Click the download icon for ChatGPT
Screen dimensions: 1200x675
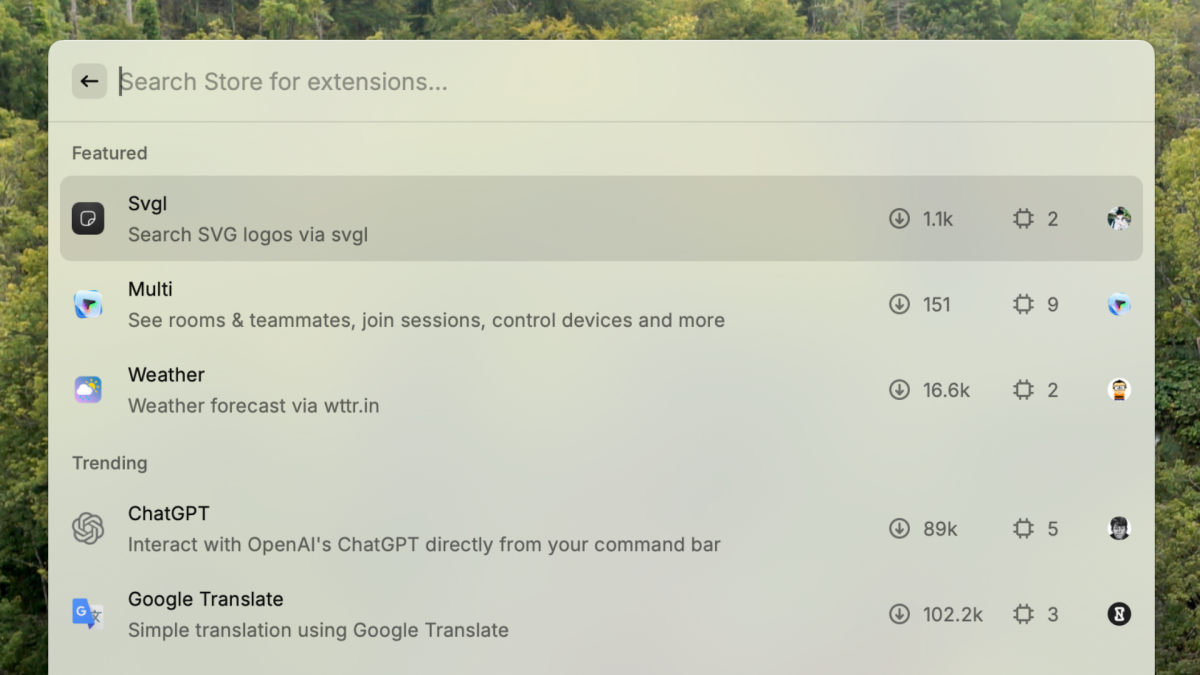click(899, 529)
